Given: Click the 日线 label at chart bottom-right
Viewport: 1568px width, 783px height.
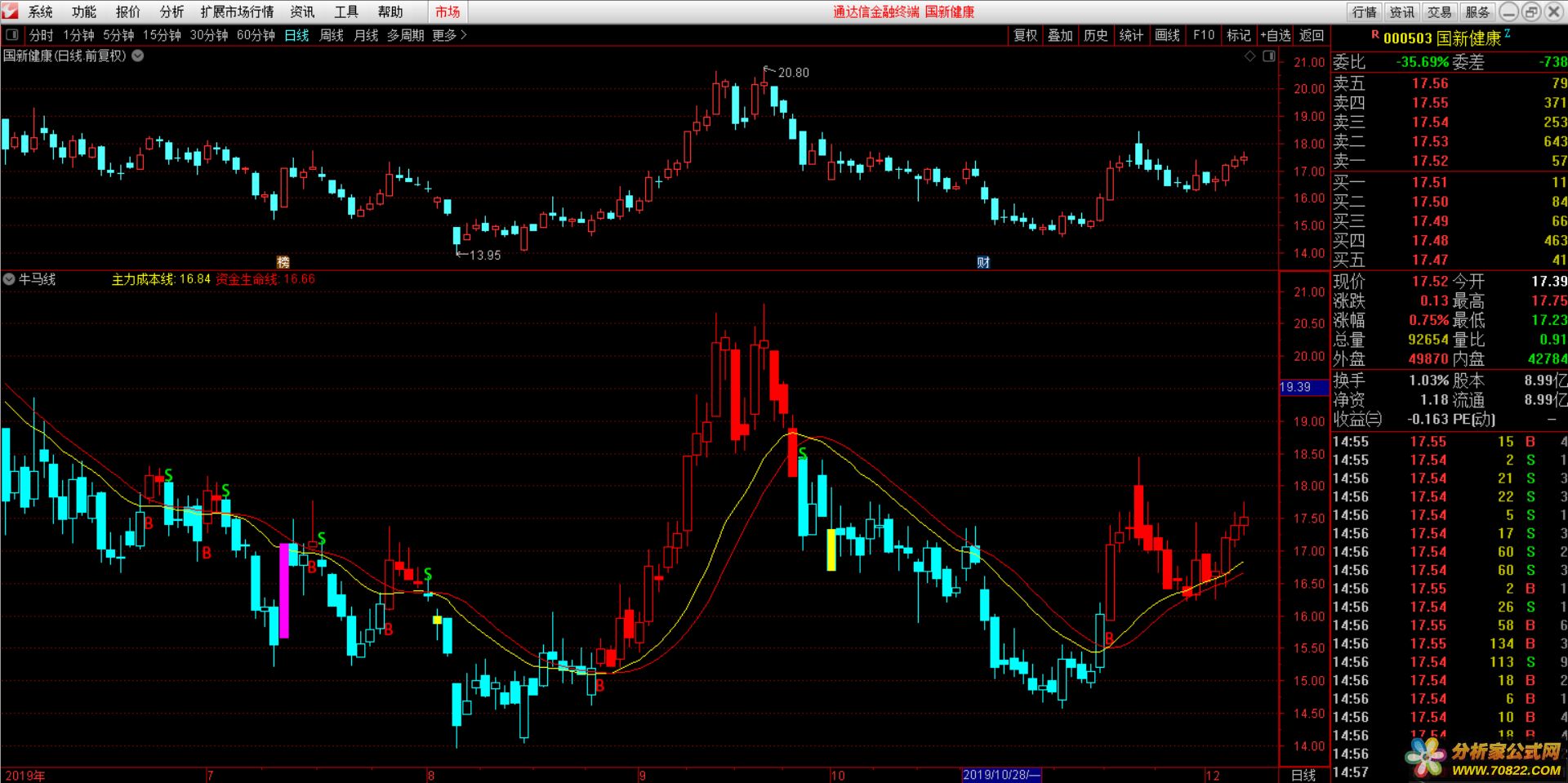Looking at the screenshot, I should (x=1303, y=775).
